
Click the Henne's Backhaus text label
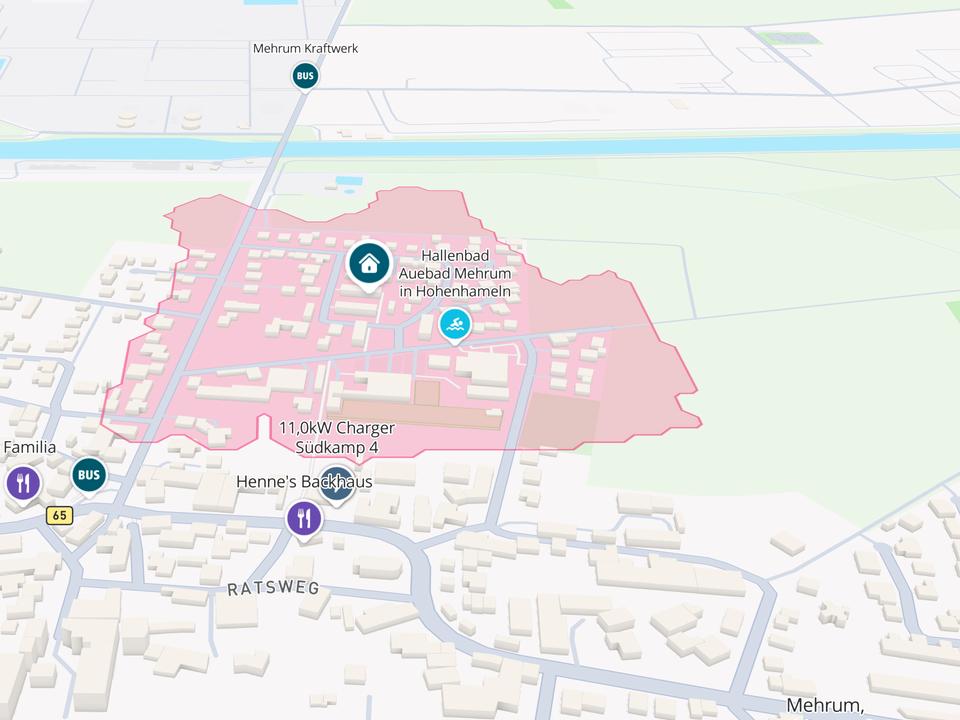click(304, 482)
